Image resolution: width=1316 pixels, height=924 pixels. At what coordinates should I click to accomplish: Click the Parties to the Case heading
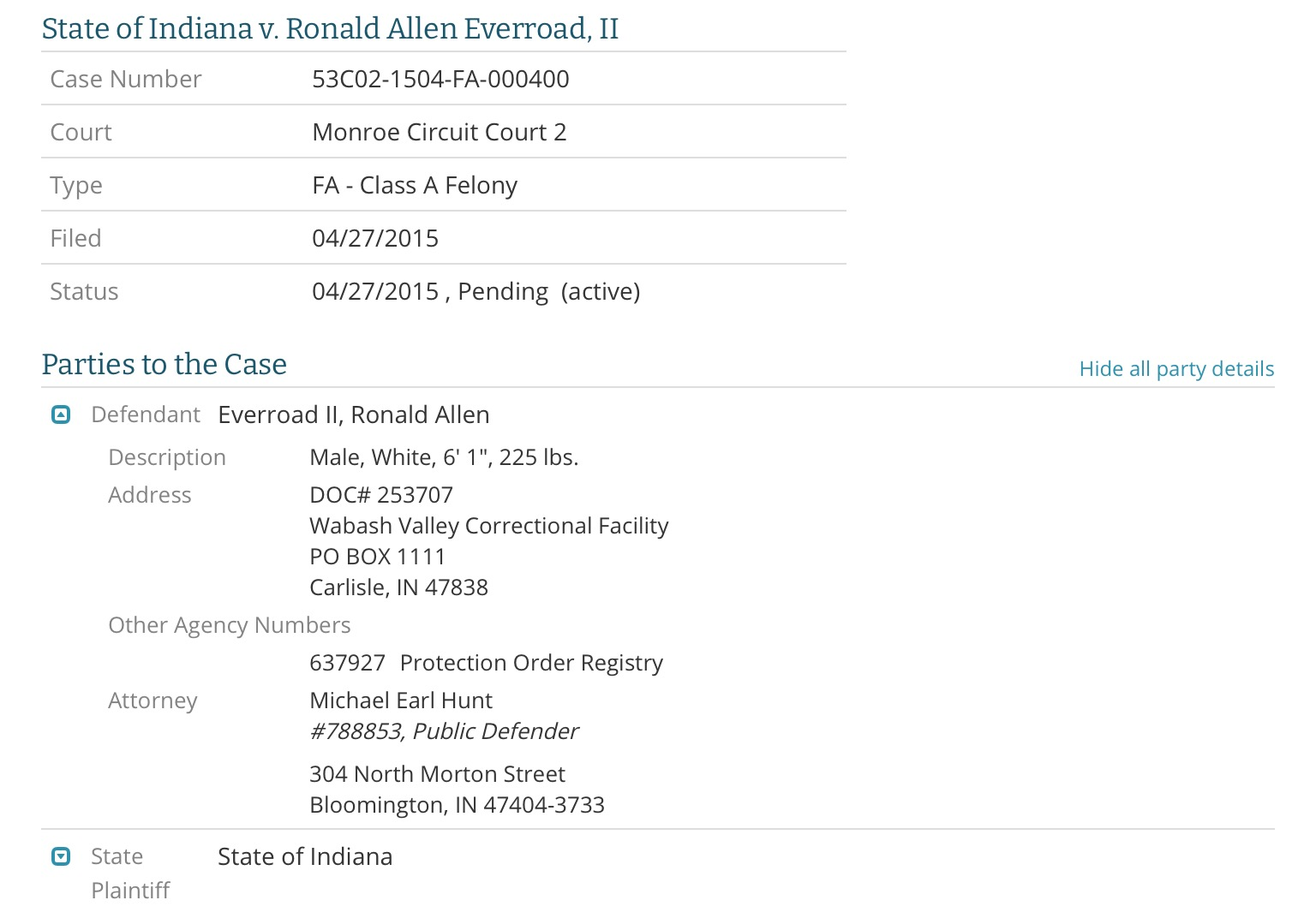tap(164, 364)
